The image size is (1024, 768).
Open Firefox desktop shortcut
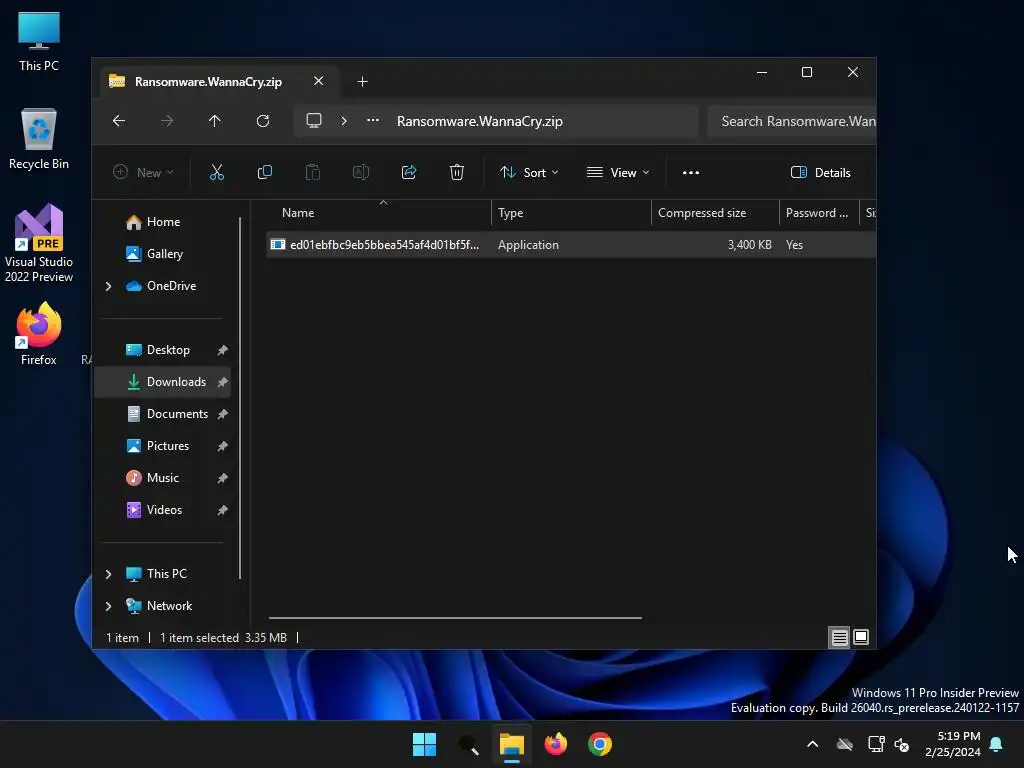point(39,334)
